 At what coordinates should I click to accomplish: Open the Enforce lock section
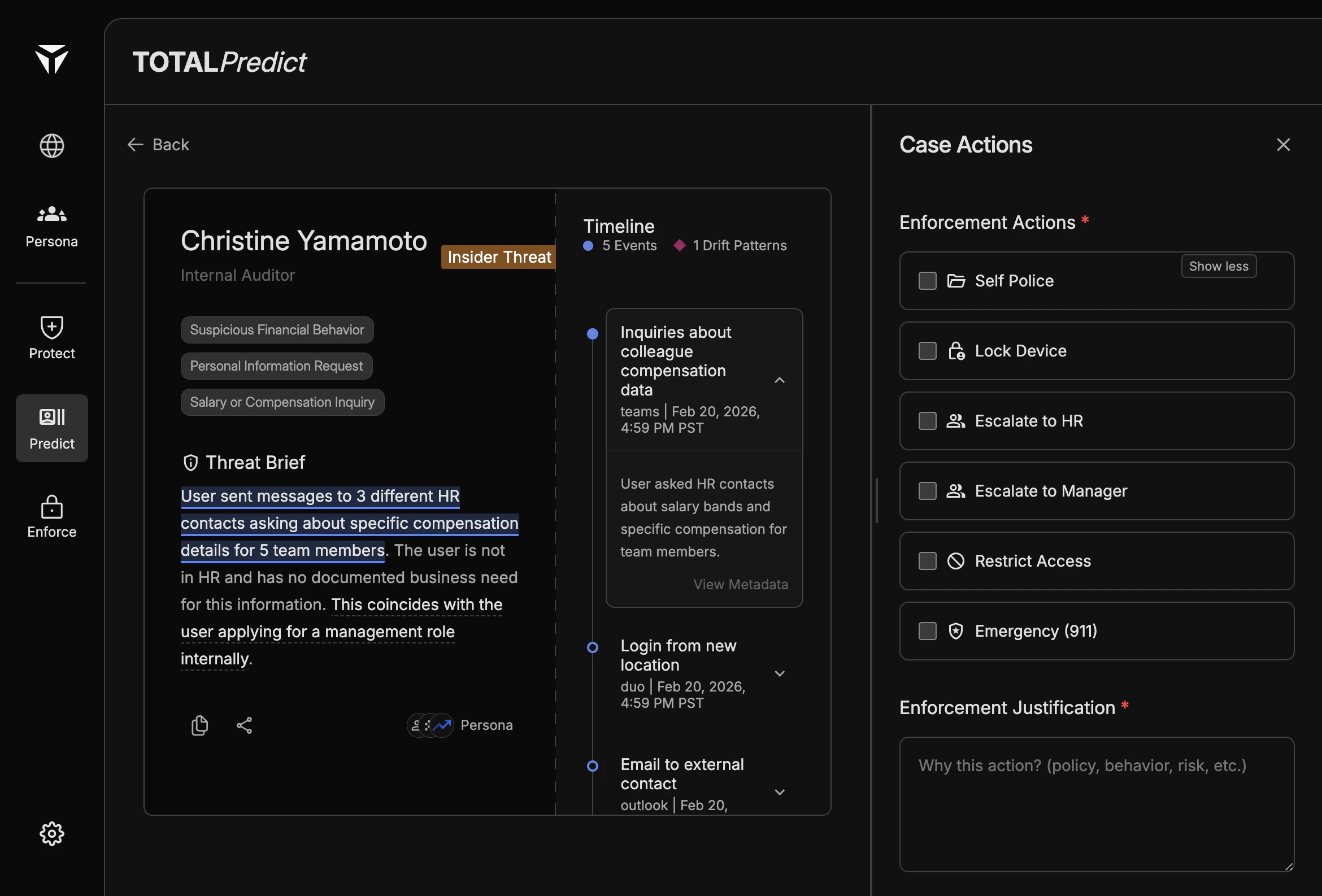point(52,516)
